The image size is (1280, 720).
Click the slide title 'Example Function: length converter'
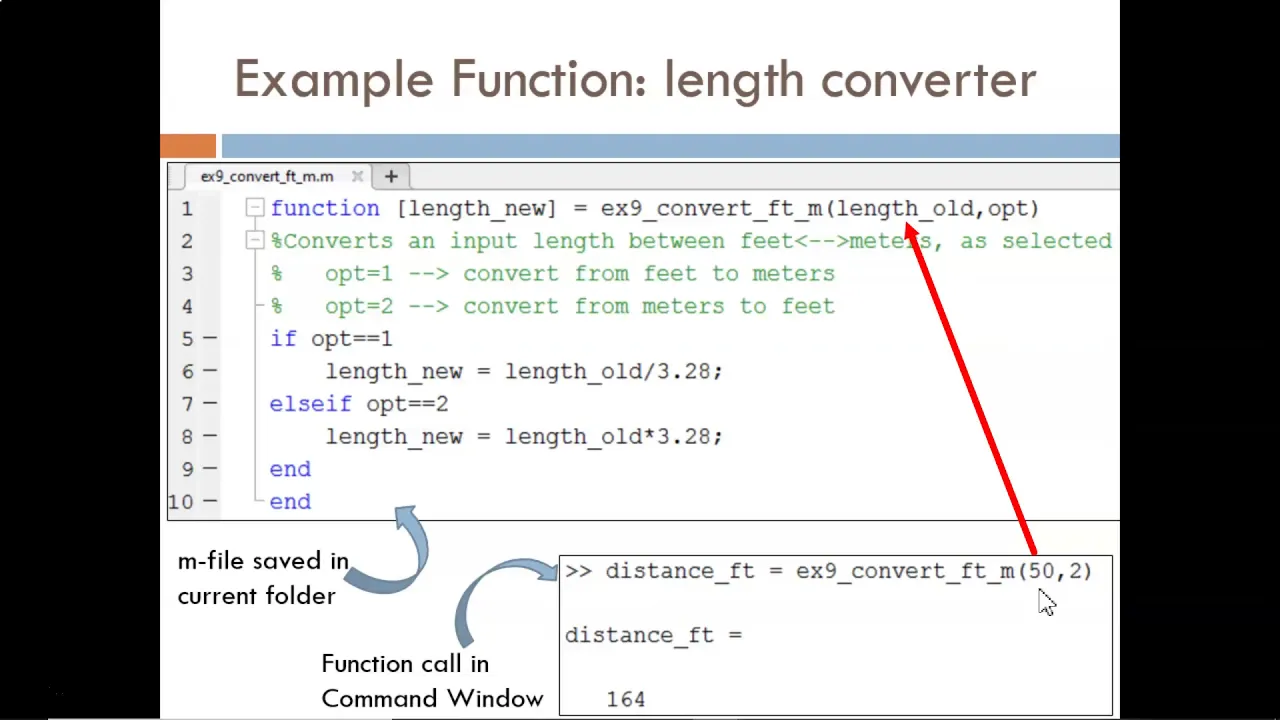(x=635, y=79)
